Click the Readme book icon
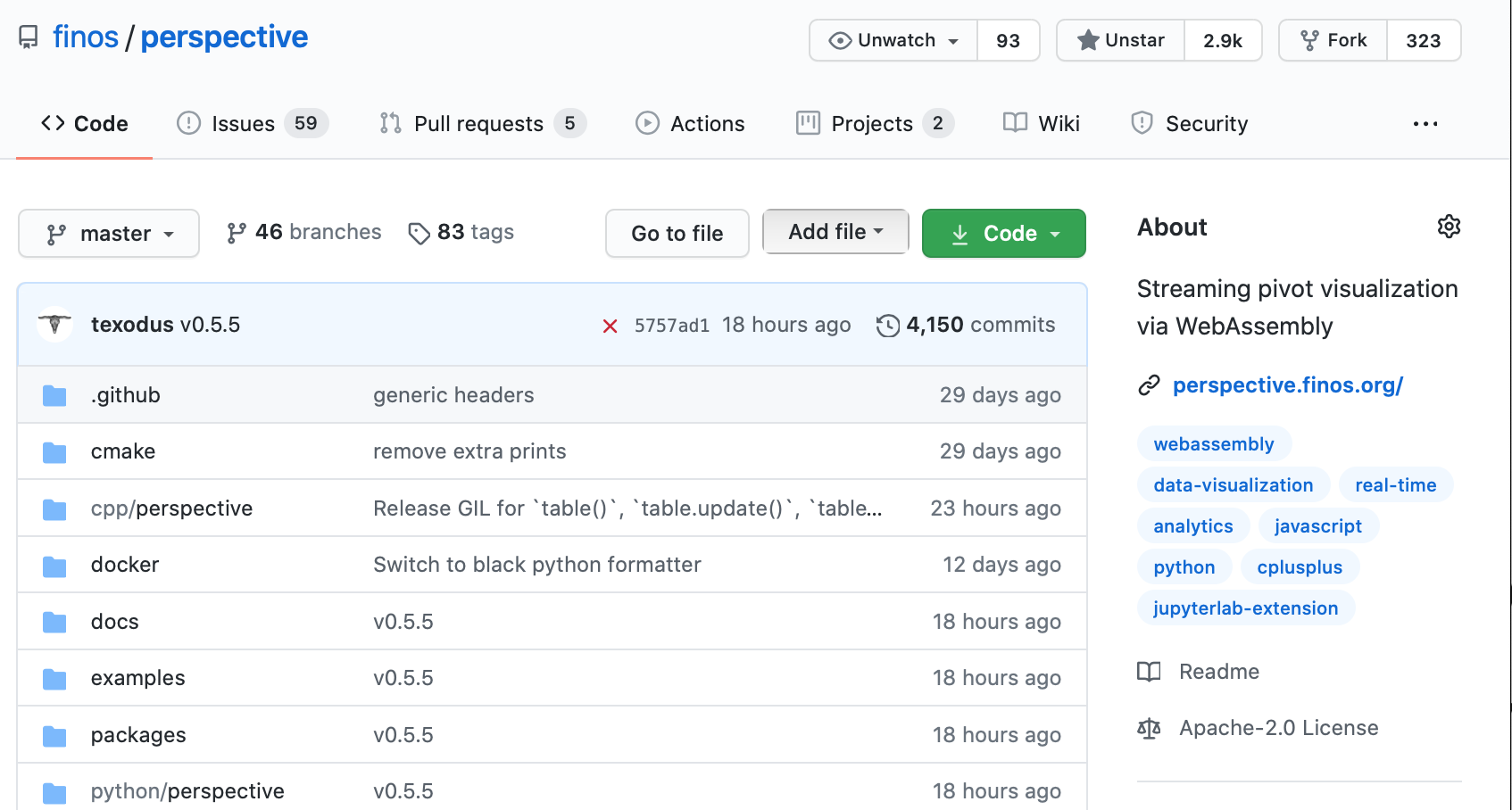This screenshot has height=810, width=1512. tap(1149, 672)
